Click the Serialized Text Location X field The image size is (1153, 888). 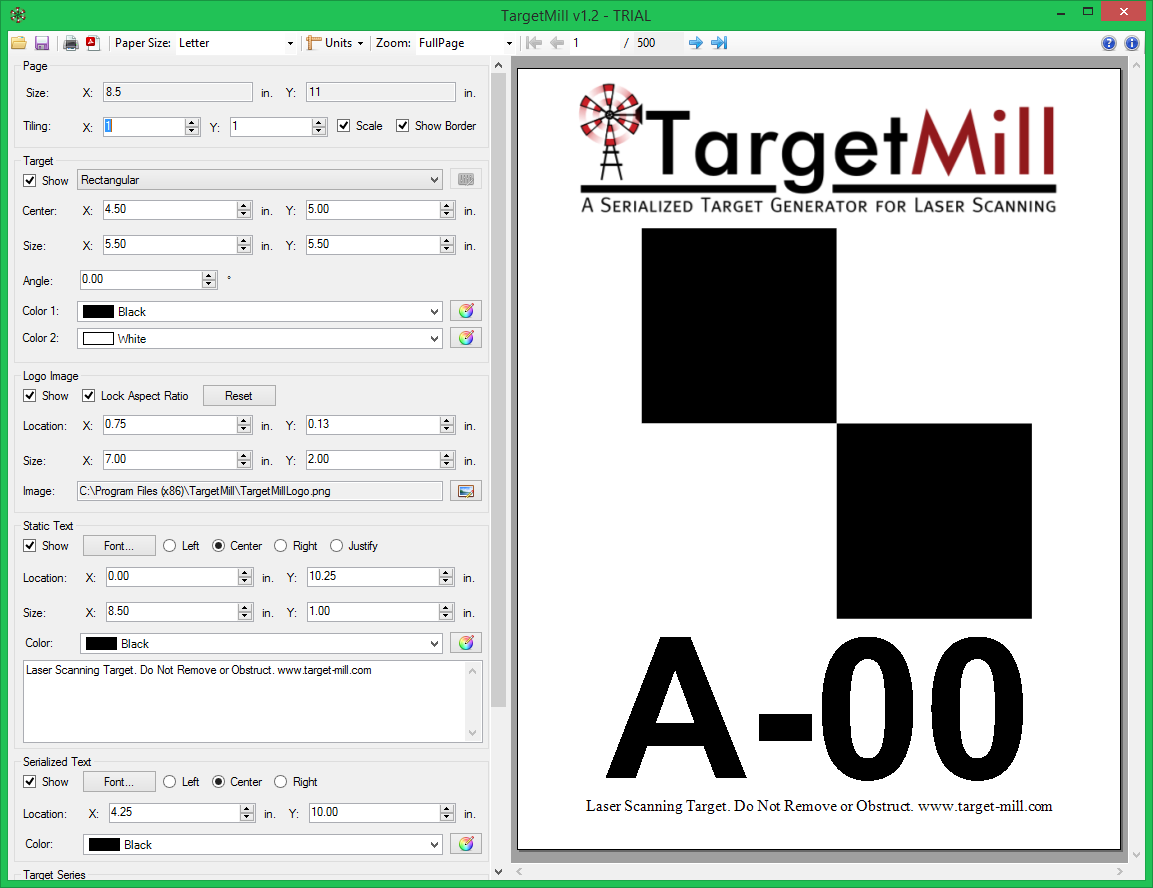pos(174,812)
